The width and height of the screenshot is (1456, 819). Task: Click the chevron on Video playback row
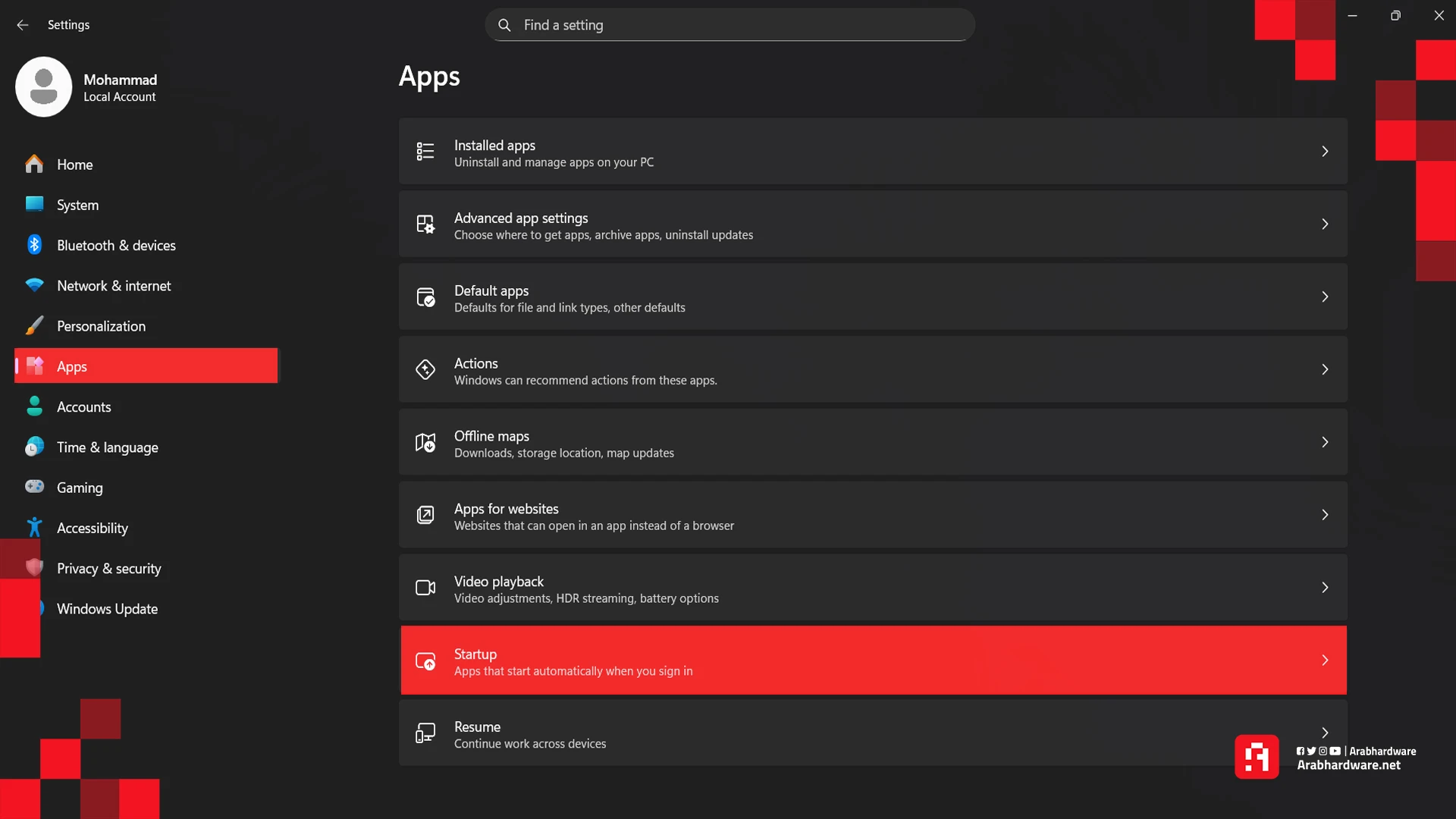coord(1325,588)
